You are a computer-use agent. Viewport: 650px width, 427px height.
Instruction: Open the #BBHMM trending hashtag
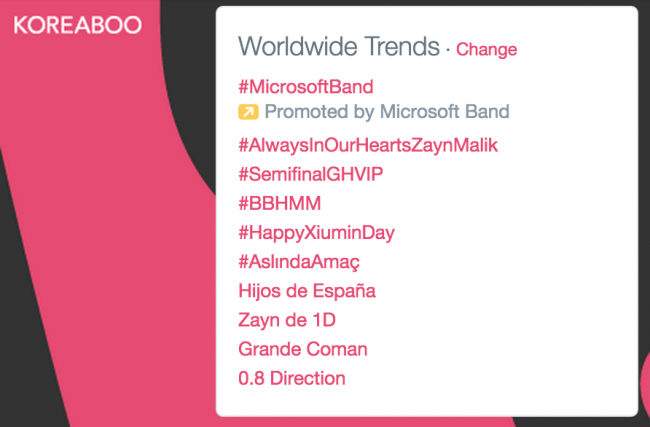[x=279, y=204]
